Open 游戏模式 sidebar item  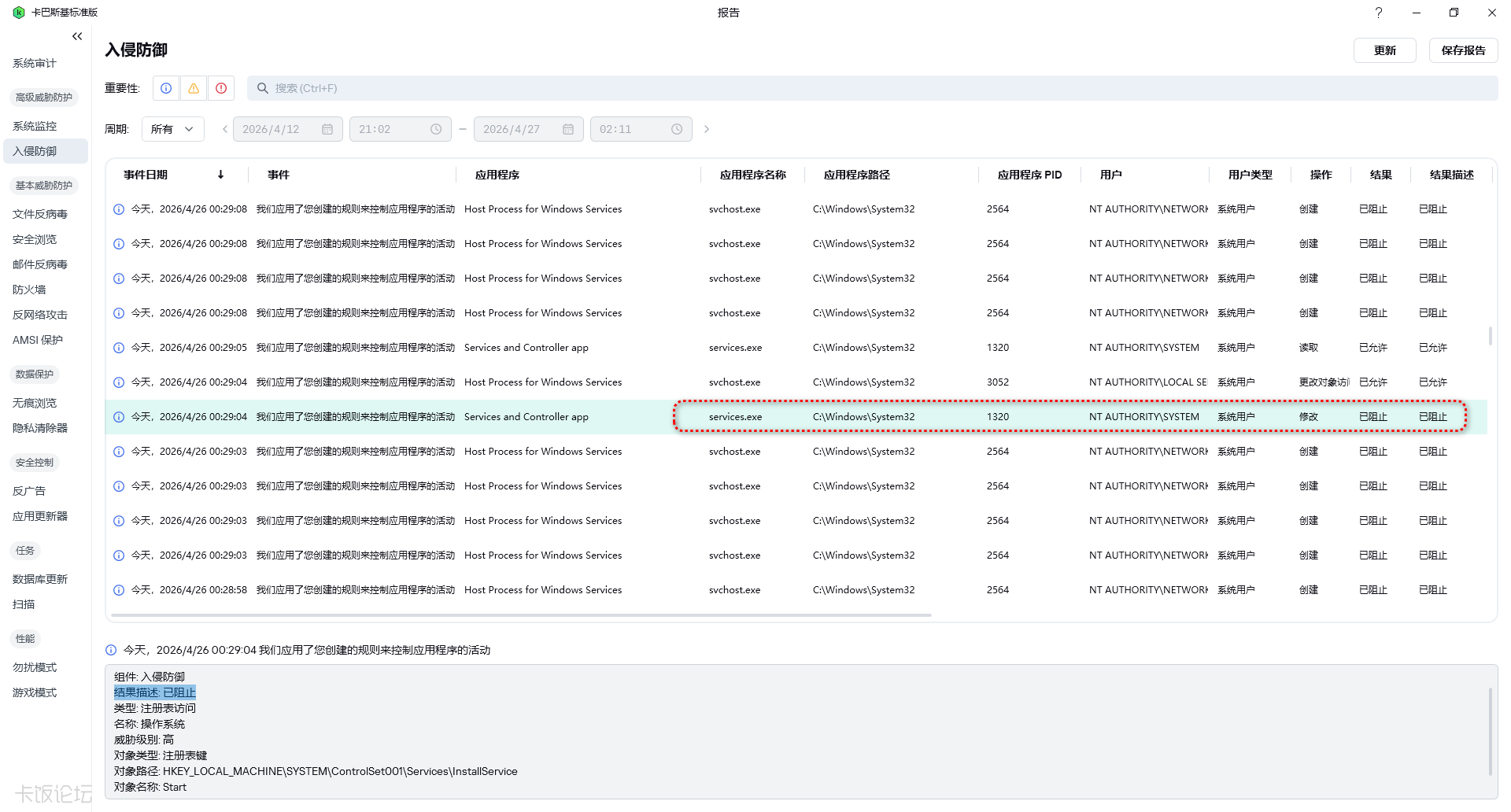point(35,692)
